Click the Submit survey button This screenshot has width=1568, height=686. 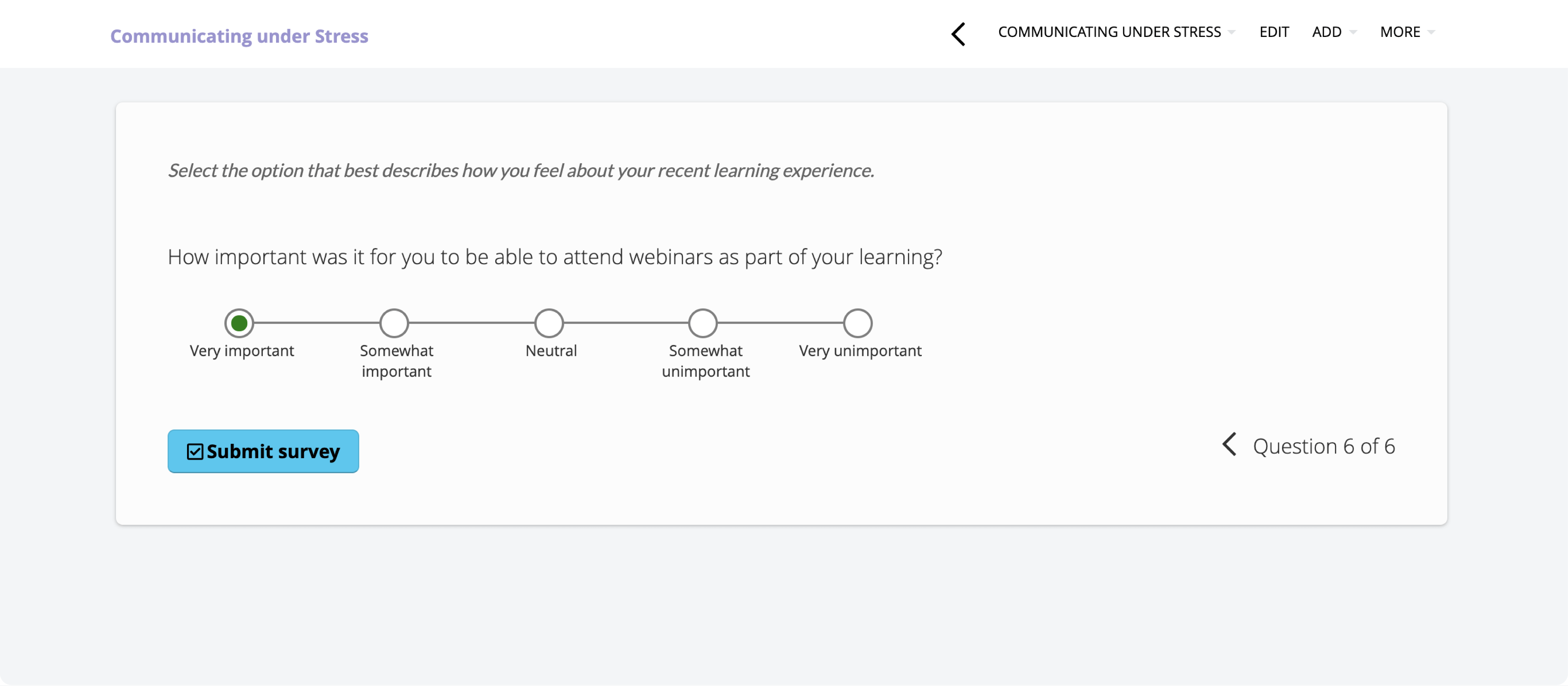click(263, 451)
